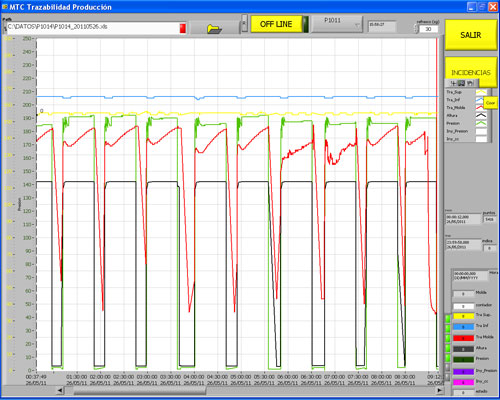Click the Hora timestamp field
Screen dimensions: 500x400
(470, 276)
